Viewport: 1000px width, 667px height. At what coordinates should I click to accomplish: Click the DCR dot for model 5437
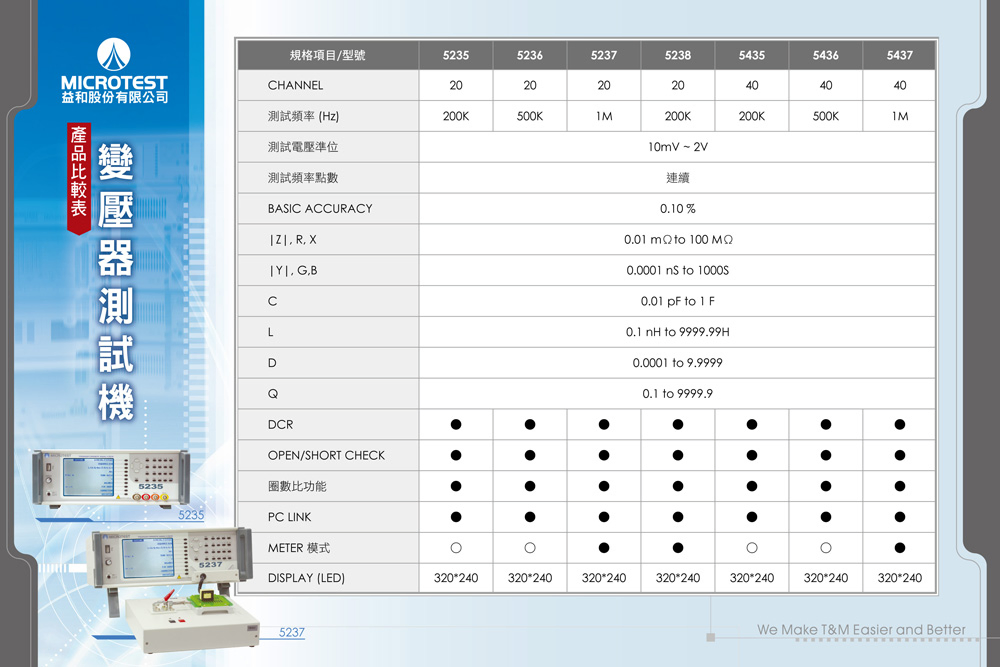click(x=900, y=425)
